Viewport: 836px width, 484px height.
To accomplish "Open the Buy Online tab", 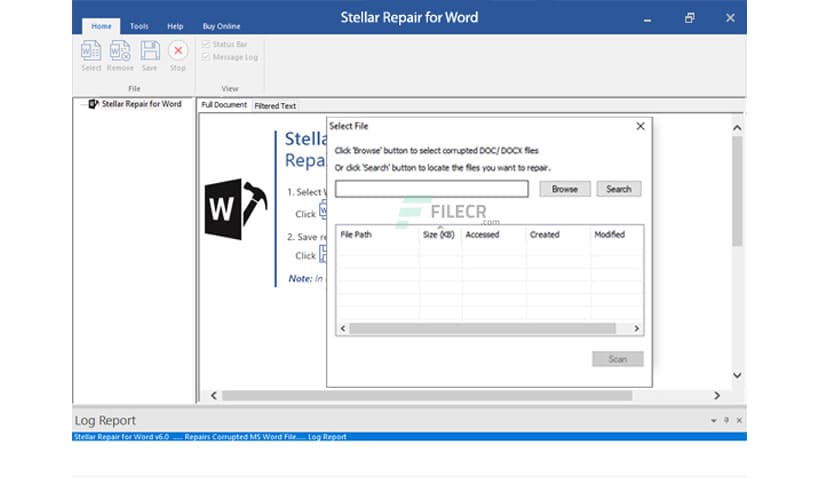I will tap(221, 26).
